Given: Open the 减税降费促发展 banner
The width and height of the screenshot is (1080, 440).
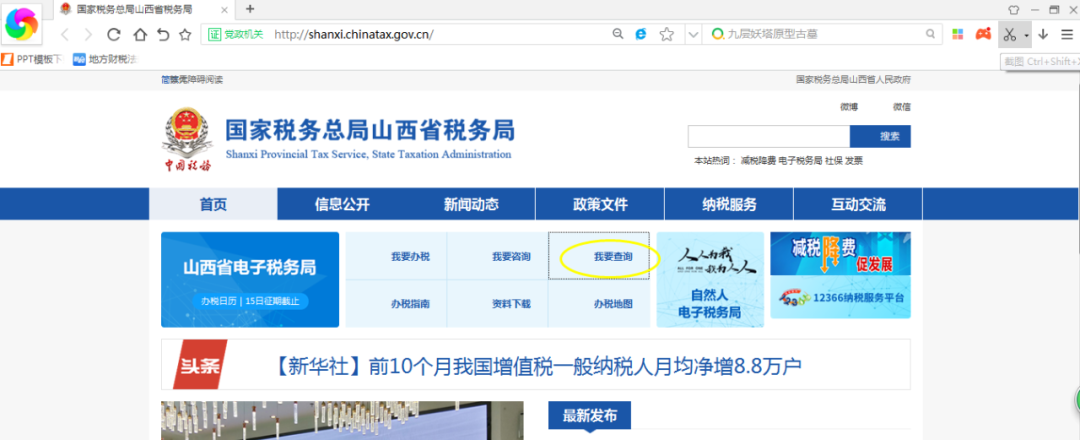Looking at the screenshot, I should click(x=840, y=253).
